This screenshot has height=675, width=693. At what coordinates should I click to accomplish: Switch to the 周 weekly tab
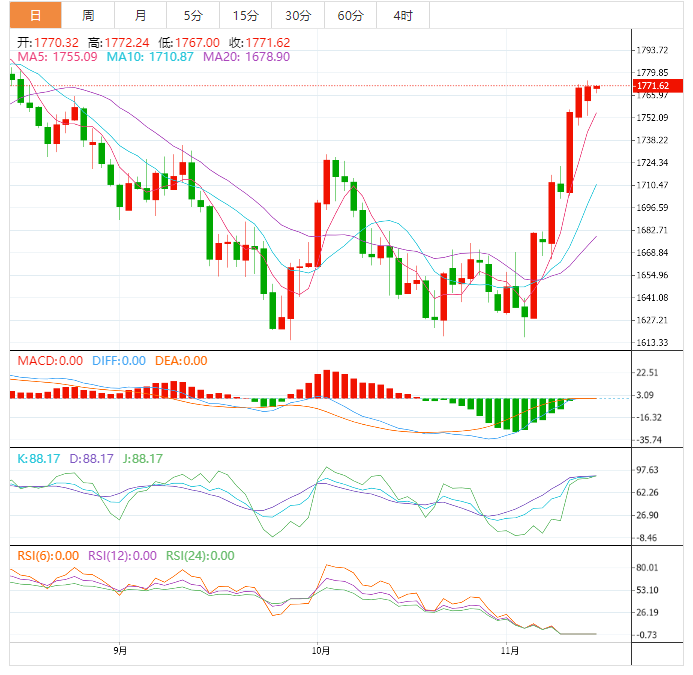(x=88, y=15)
